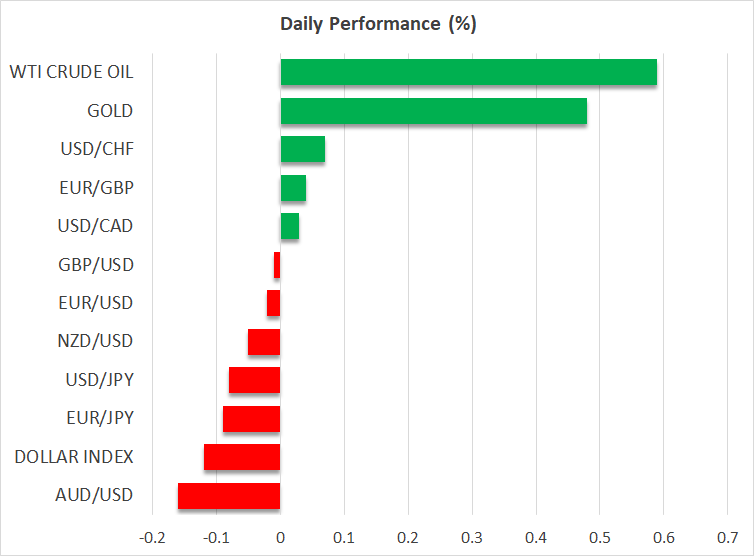Click the GBP/USD category label
Image resolution: width=754 pixels, height=556 pixels.
click(x=97, y=265)
